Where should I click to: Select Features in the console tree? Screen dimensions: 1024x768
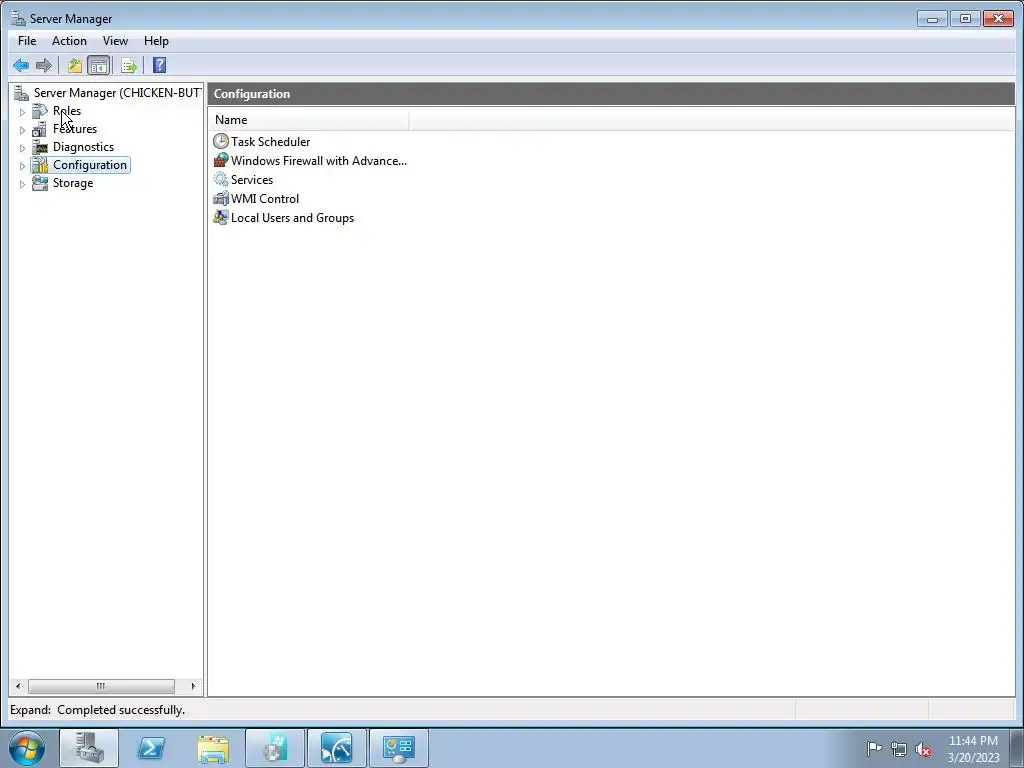[x=74, y=129]
